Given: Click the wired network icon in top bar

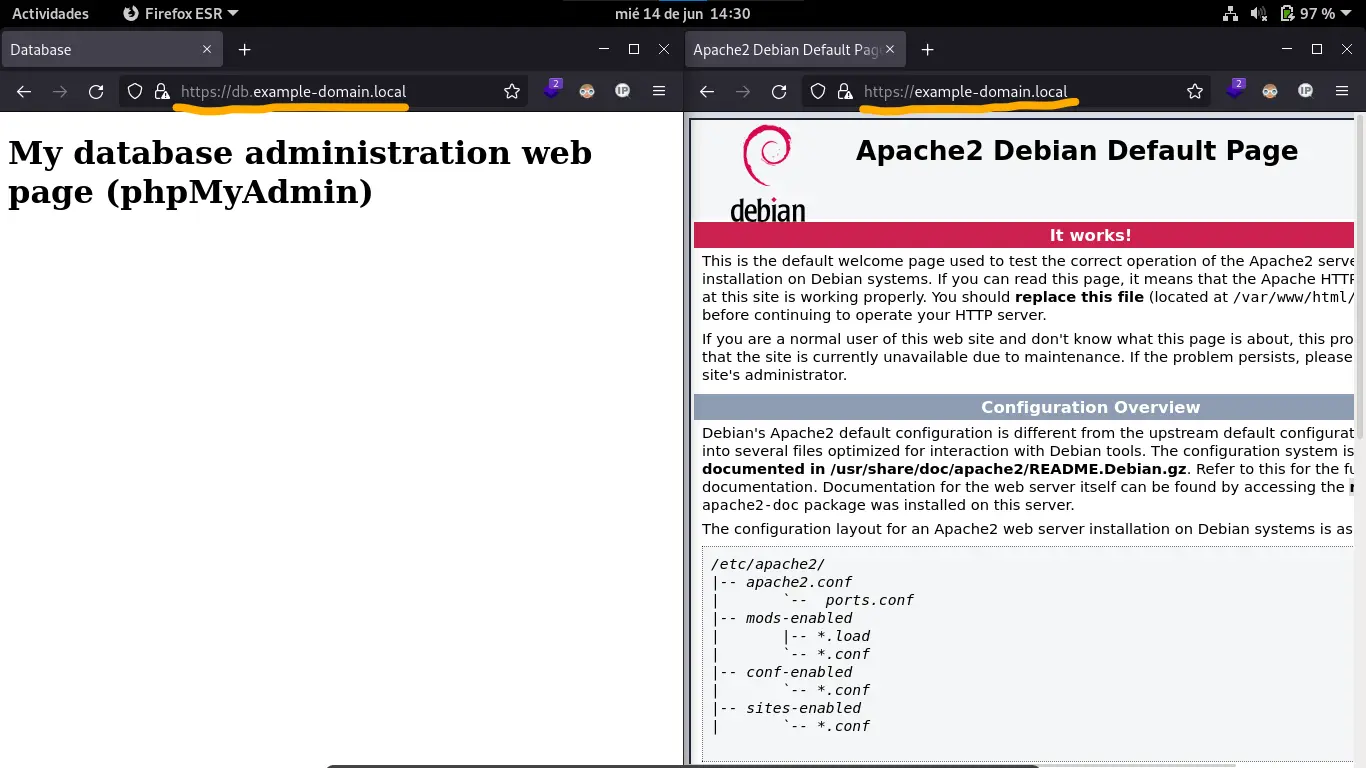Looking at the screenshot, I should (1231, 14).
